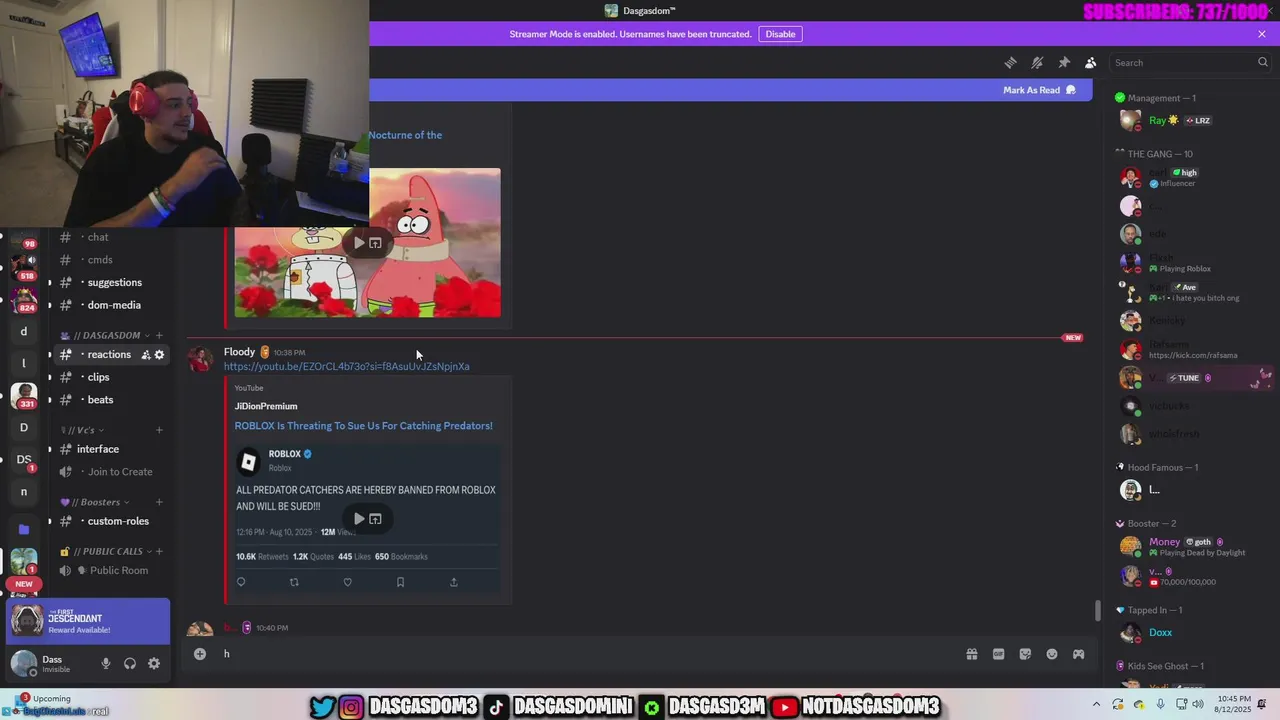The height and width of the screenshot is (720, 1280).
Task: Open the server folder icon
Action: pyautogui.click(x=24, y=529)
